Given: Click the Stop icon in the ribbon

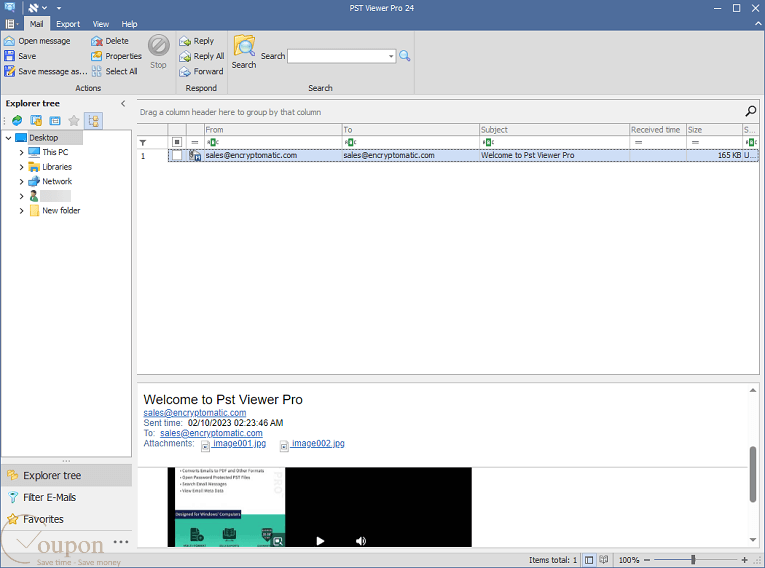Looking at the screenshot, I should point(159,45).
